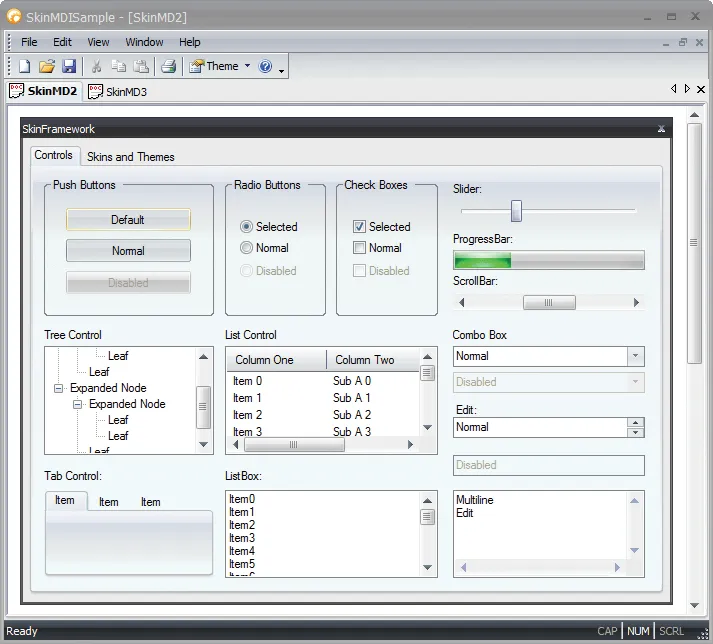Click the ScrollBar sample right arrow
The image size is (713, 644).
tap(636, 302)
